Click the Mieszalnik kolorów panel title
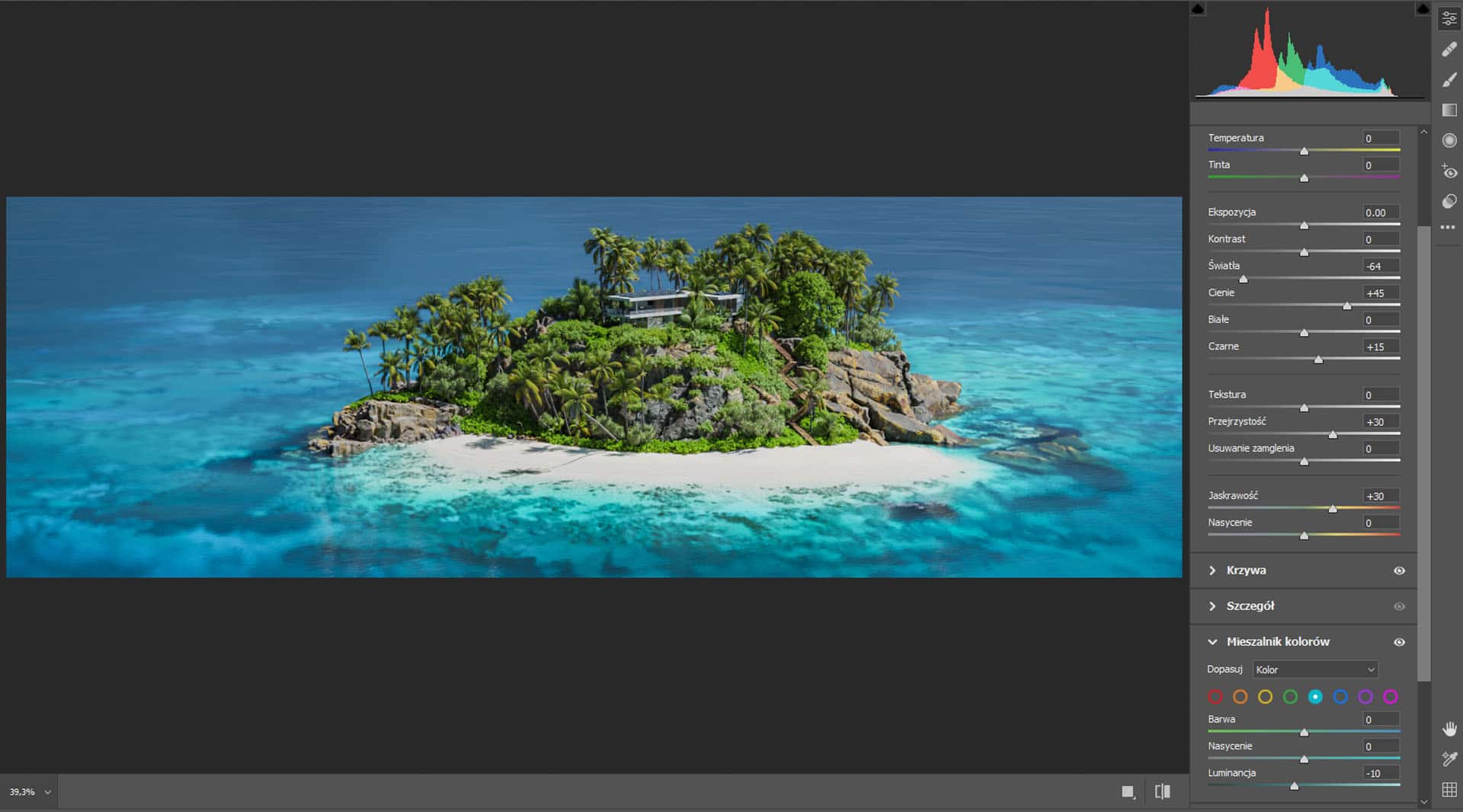1463x812 pixels. point(1278,642)
